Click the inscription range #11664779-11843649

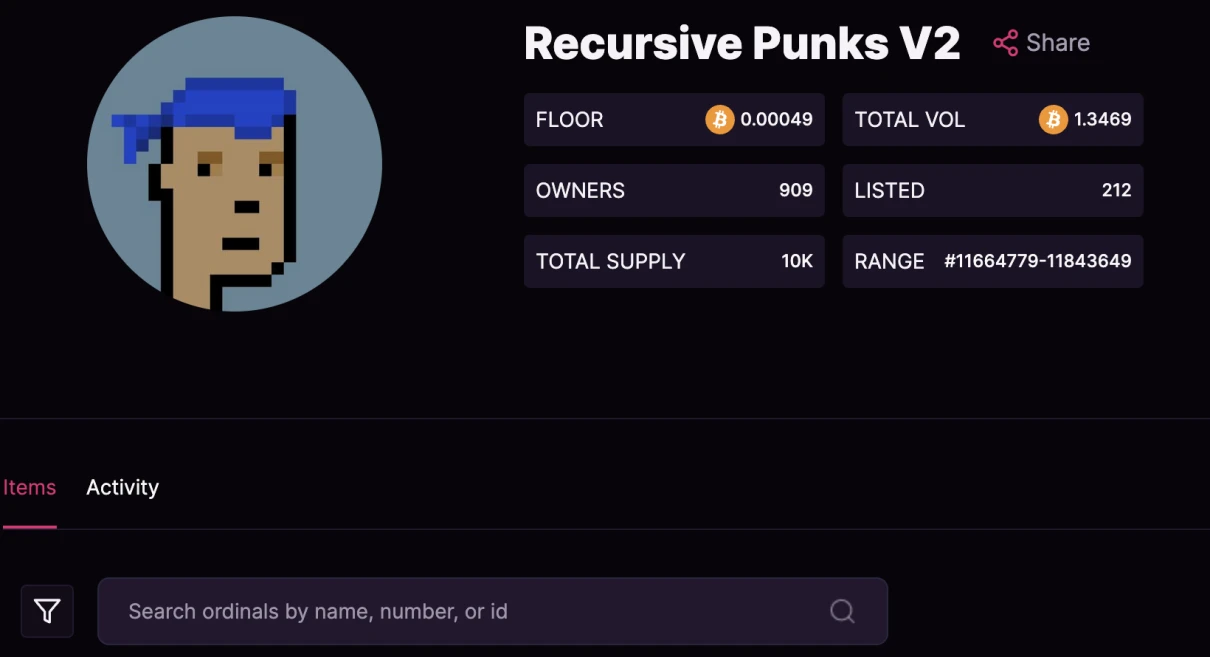click(1037, 262)
